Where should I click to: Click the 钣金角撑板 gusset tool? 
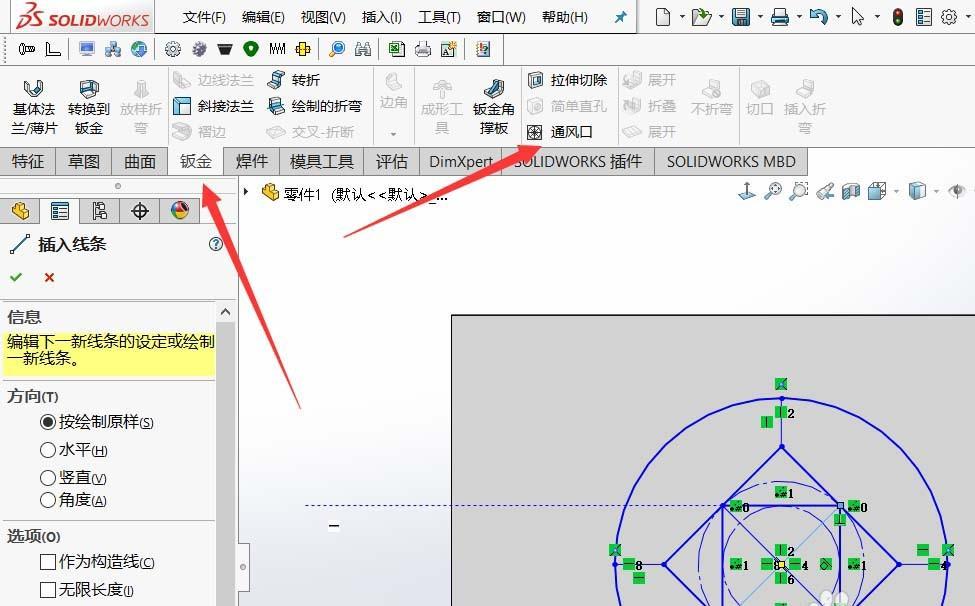tap(493, 98)
